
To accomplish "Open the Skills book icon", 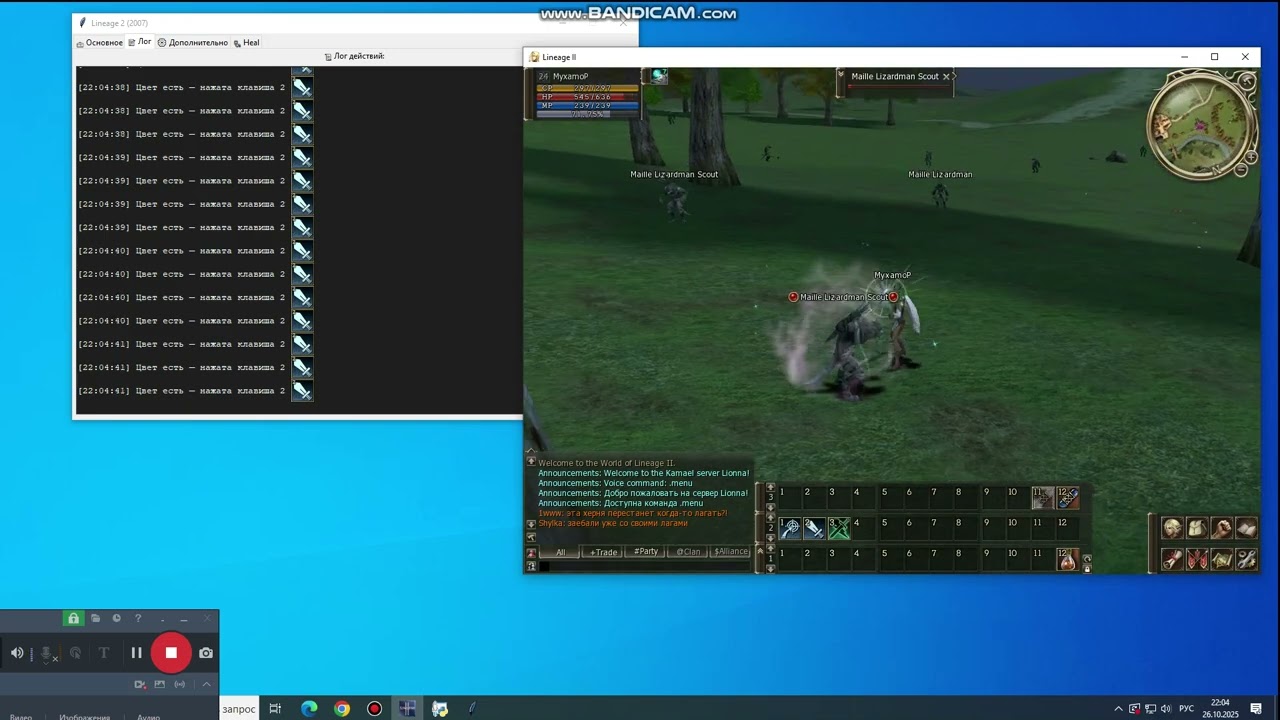I will click(1246, 528).
